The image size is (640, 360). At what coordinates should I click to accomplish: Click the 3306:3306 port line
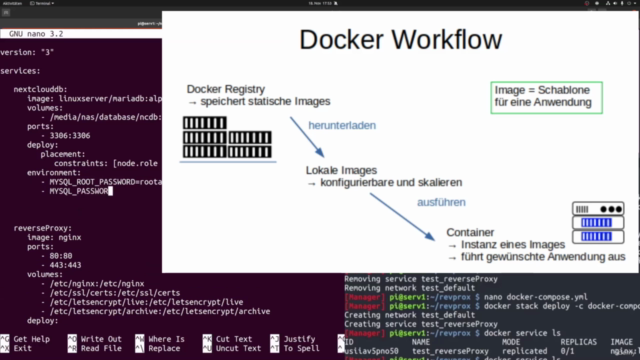point(65,136)
